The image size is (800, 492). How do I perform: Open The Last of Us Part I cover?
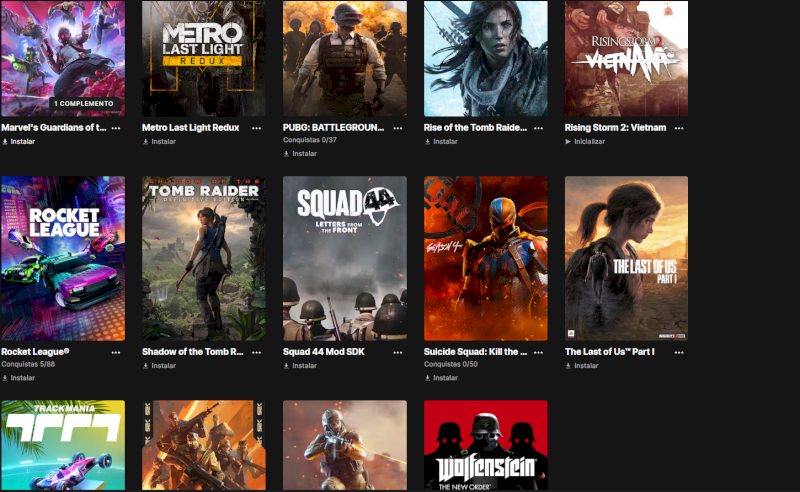[627, 258]
